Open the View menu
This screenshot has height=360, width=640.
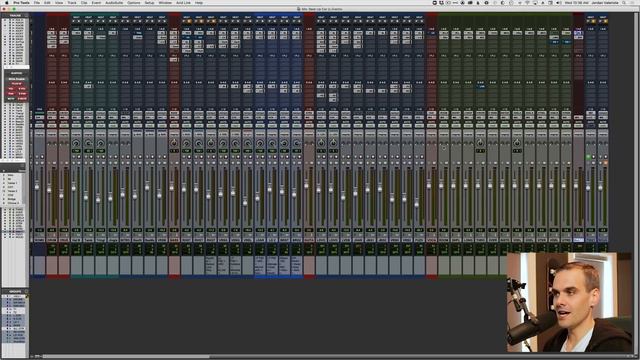[x=59, y=3]
